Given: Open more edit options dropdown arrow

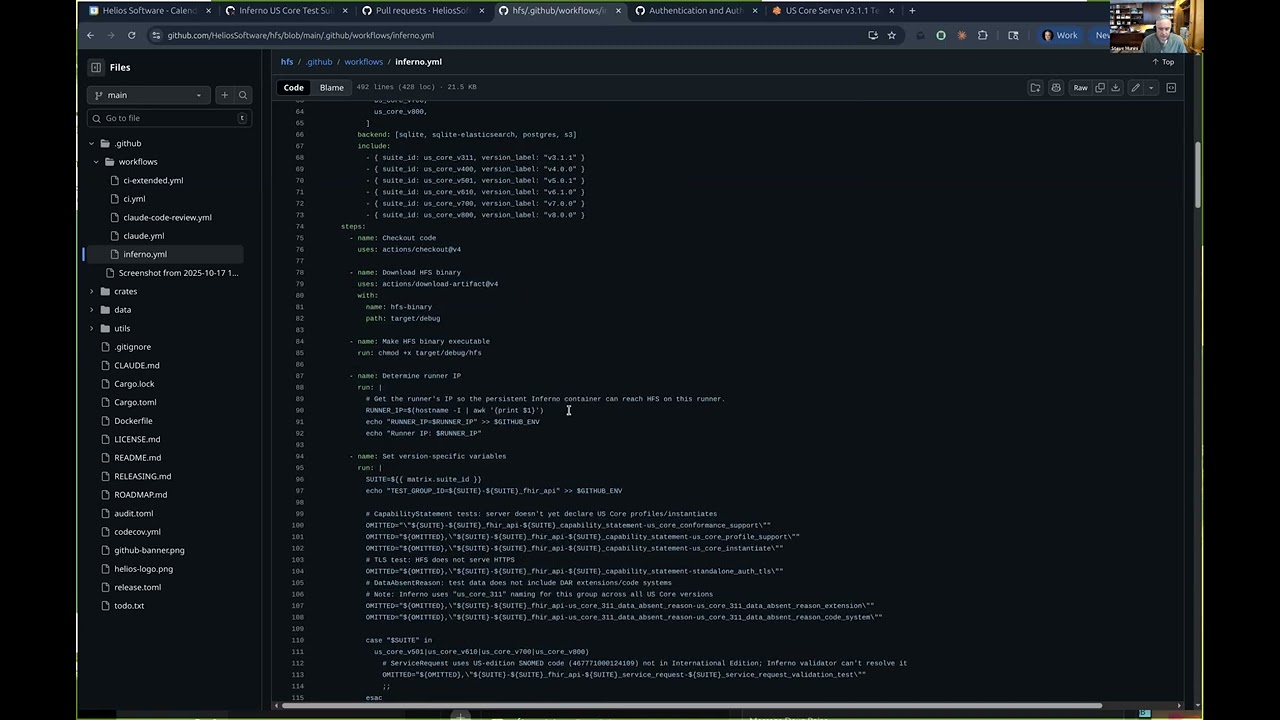Looking at the screenshot, I should pyautogui.click(x=1151, y=88).
